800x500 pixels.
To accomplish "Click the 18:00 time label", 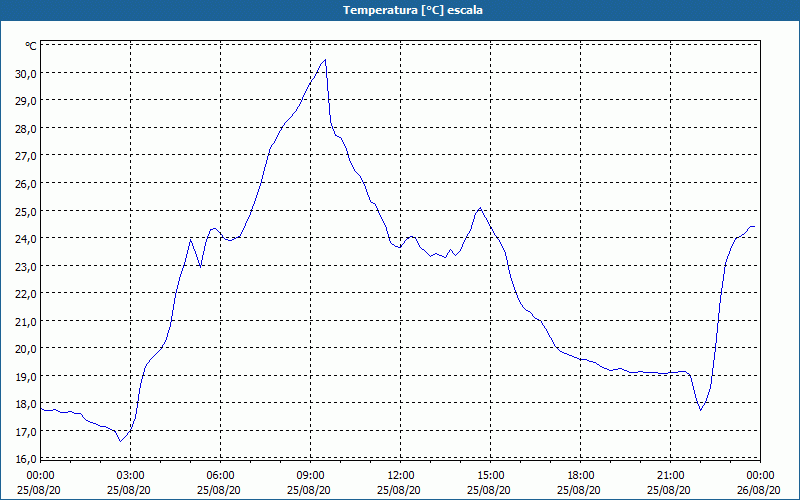I will click(581, 476).
